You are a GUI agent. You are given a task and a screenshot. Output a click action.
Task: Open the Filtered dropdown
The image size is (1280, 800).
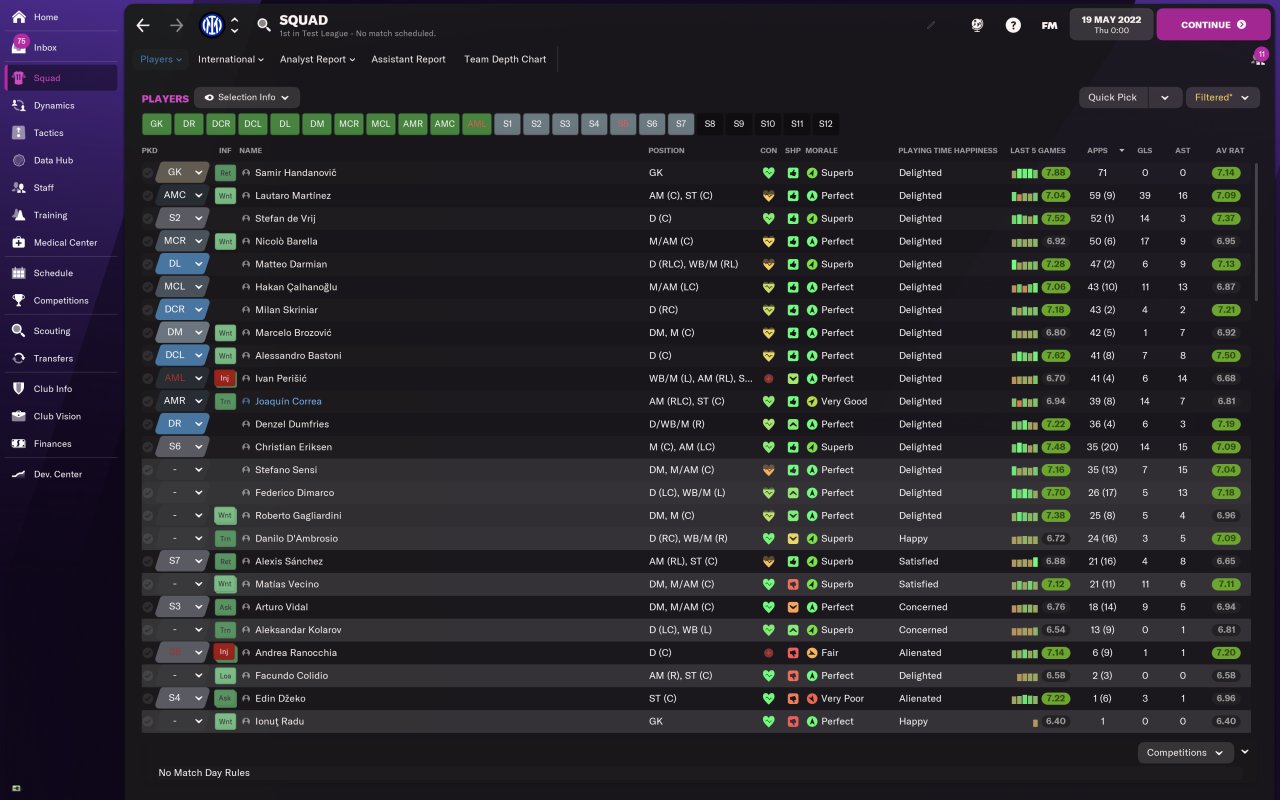[1222, 98]
